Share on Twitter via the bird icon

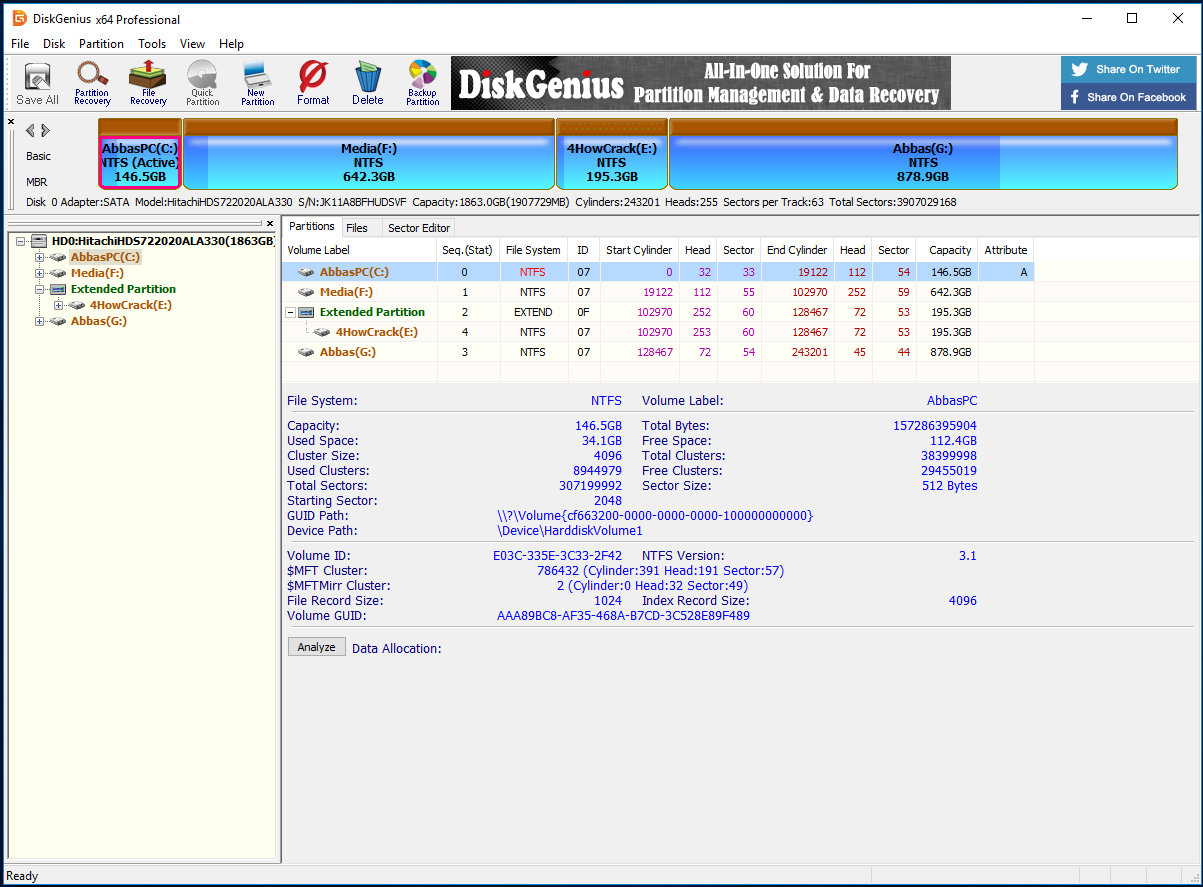pos(1079,69)
